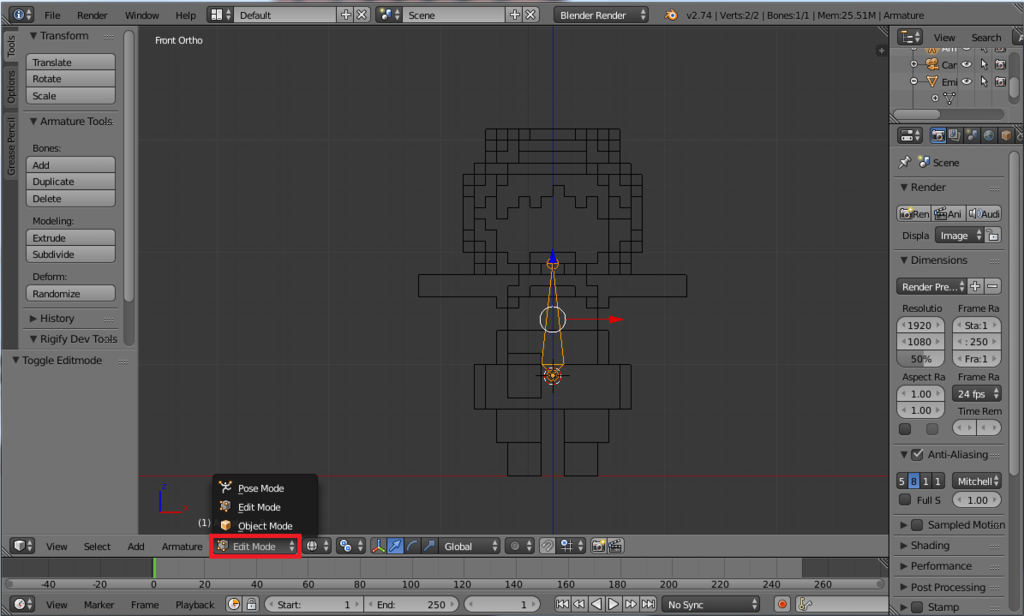1024x616 pixels.
Task: Select the translate manipulator arrow icon
Action: click(x=395, y=546)
